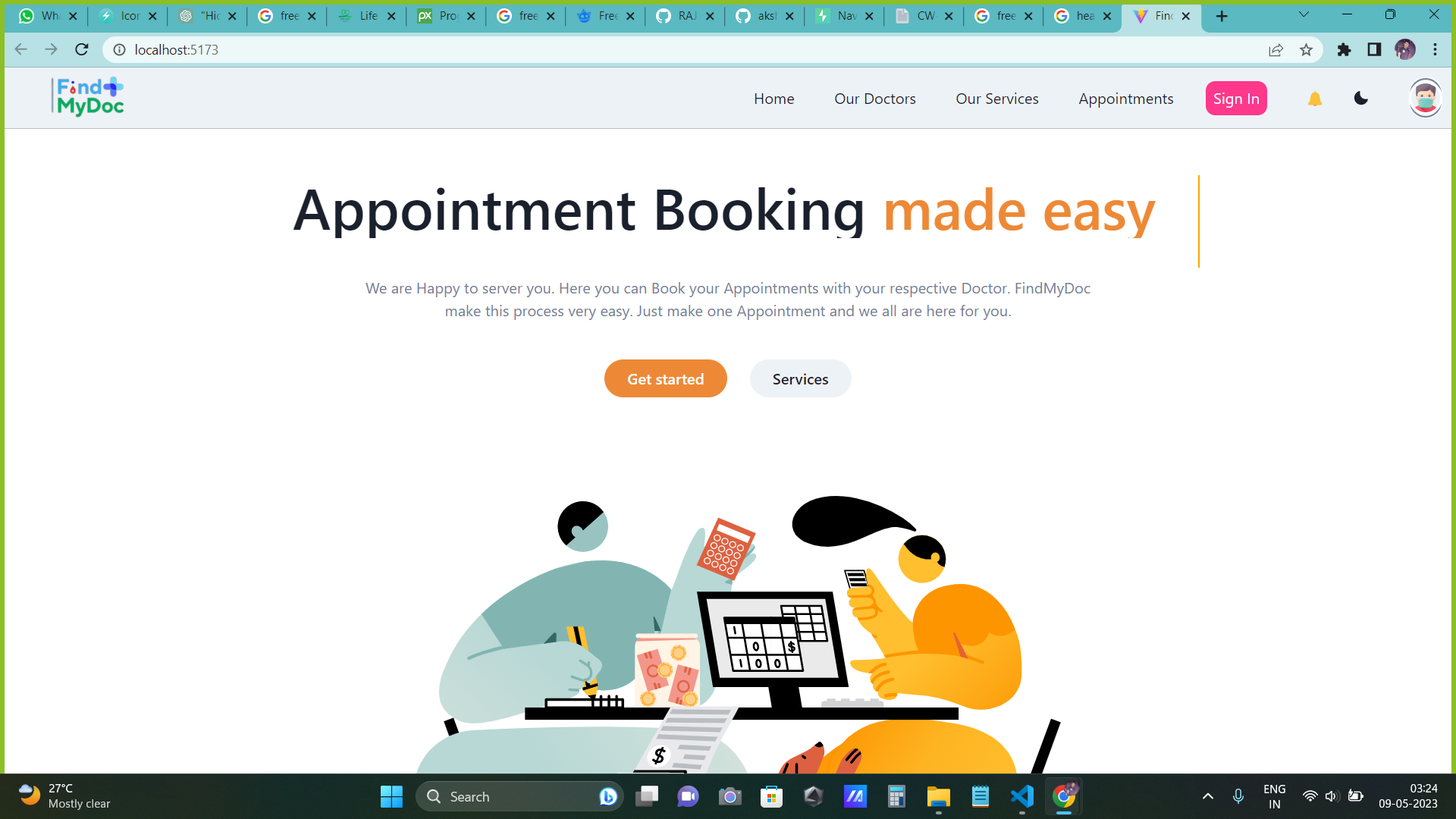Open Visual Studio Code from taskbar
This screenshot has width=1456, height=819.
coord(1022,796)
